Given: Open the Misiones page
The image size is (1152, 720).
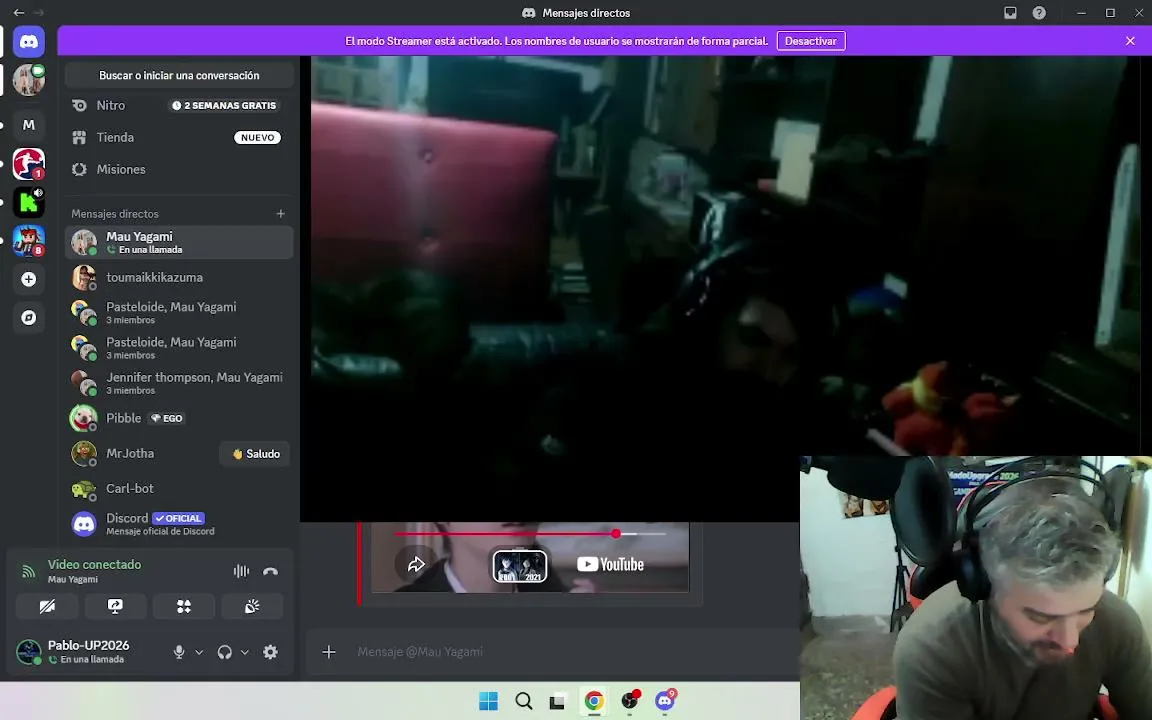Looking at the screenshot, I should tap(179, 169).
